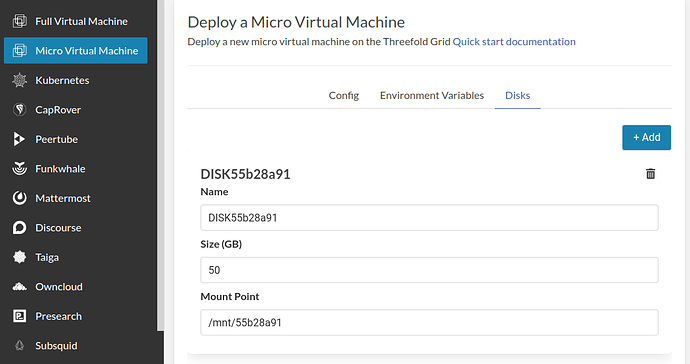Screen dimensions: 690x364
Task: Select Micro Virtual Machine menu item
Action: [76, 51]
